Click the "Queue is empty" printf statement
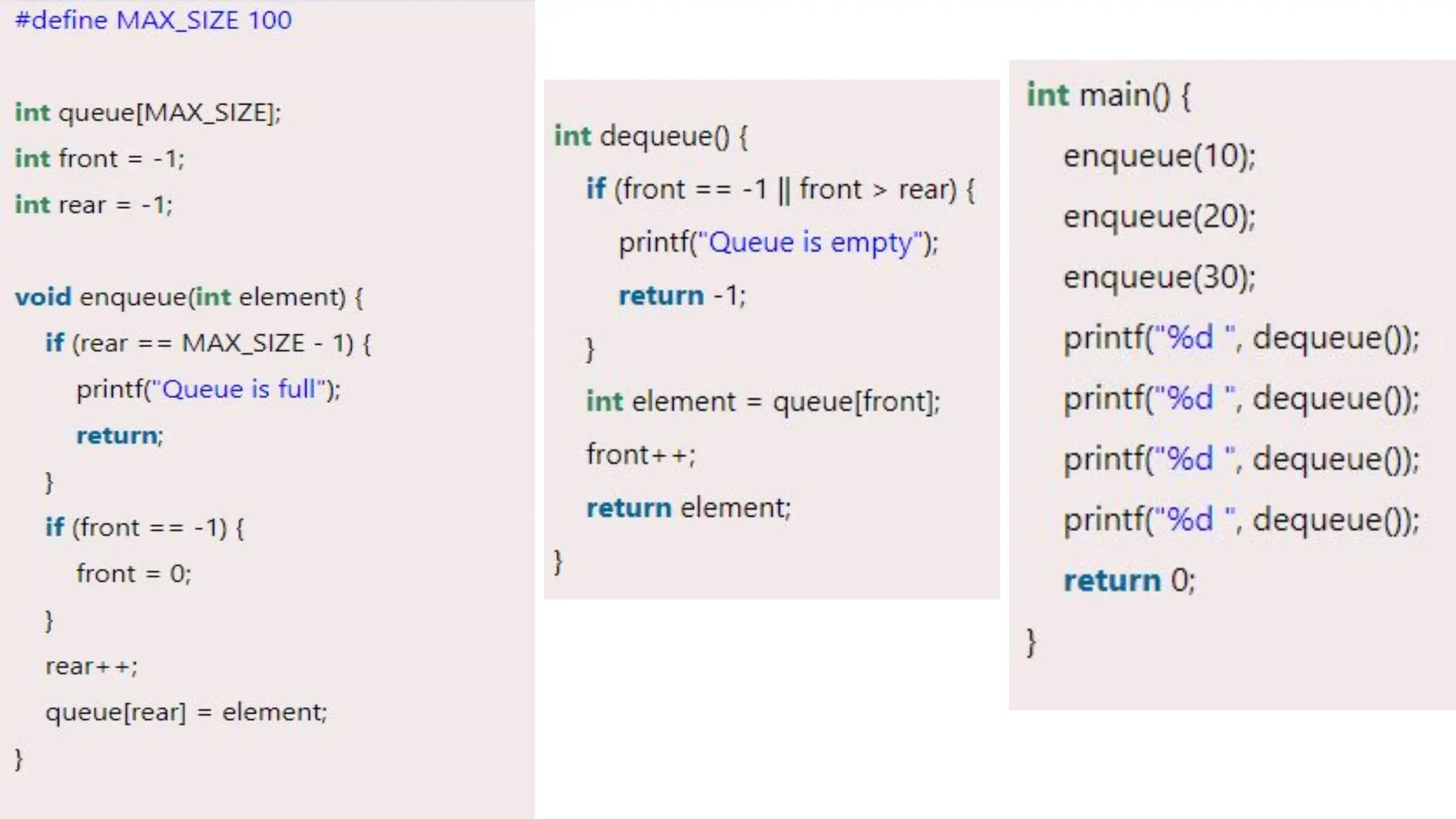1456x819 pixels. coord(778,243)
